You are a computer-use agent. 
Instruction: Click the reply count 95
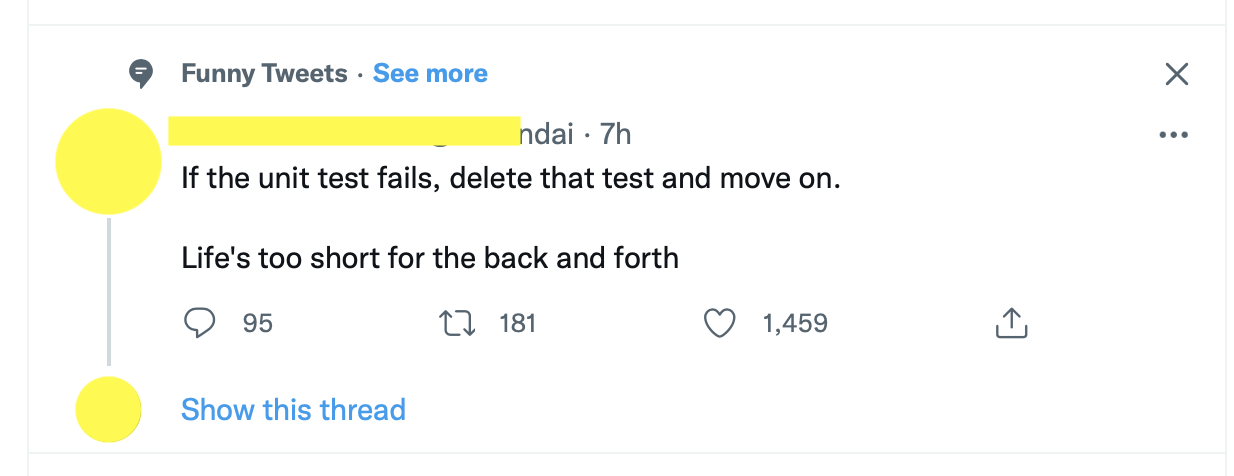[x=258, y=323]
